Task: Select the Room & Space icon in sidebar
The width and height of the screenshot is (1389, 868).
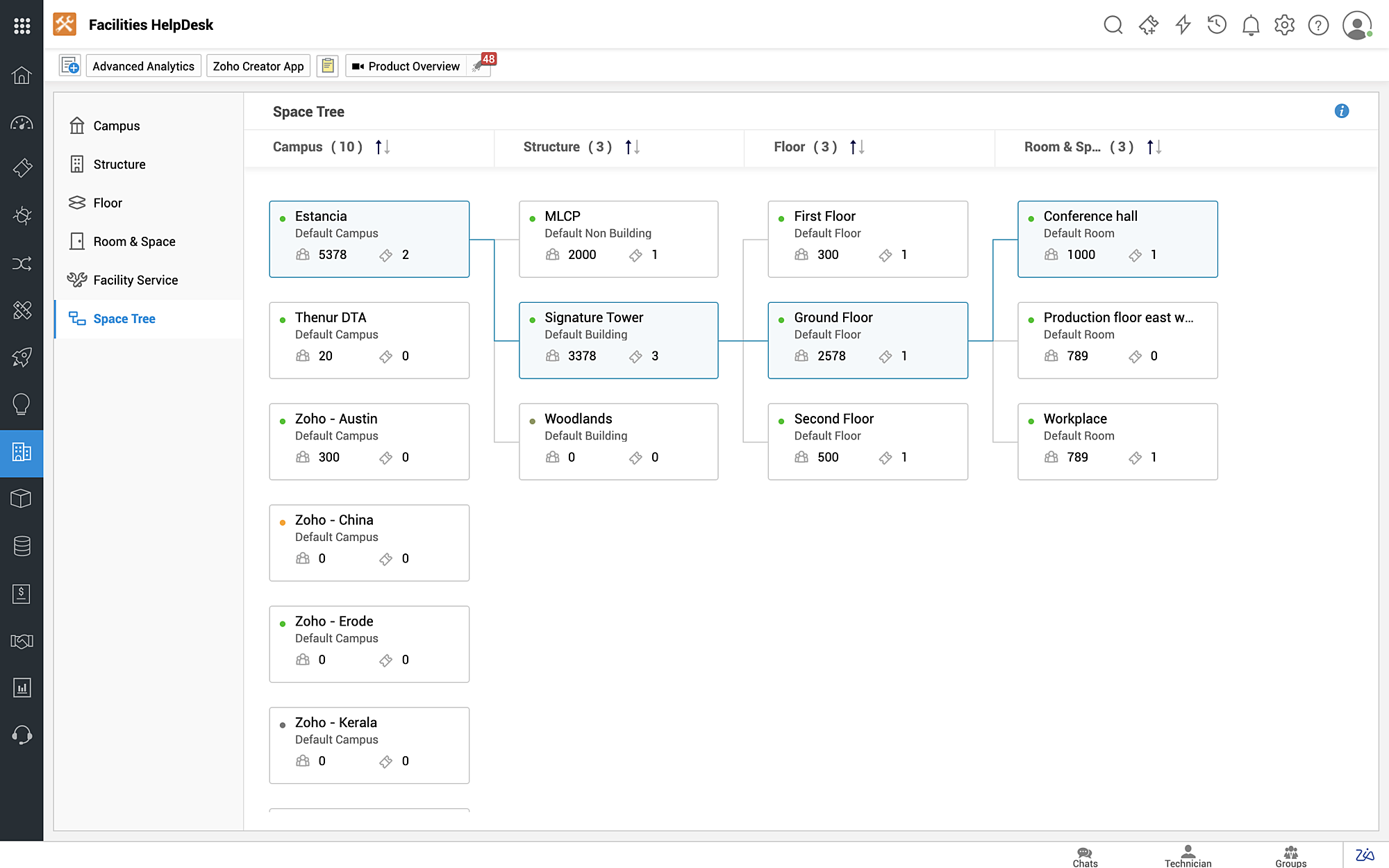Action: (77, 241)
